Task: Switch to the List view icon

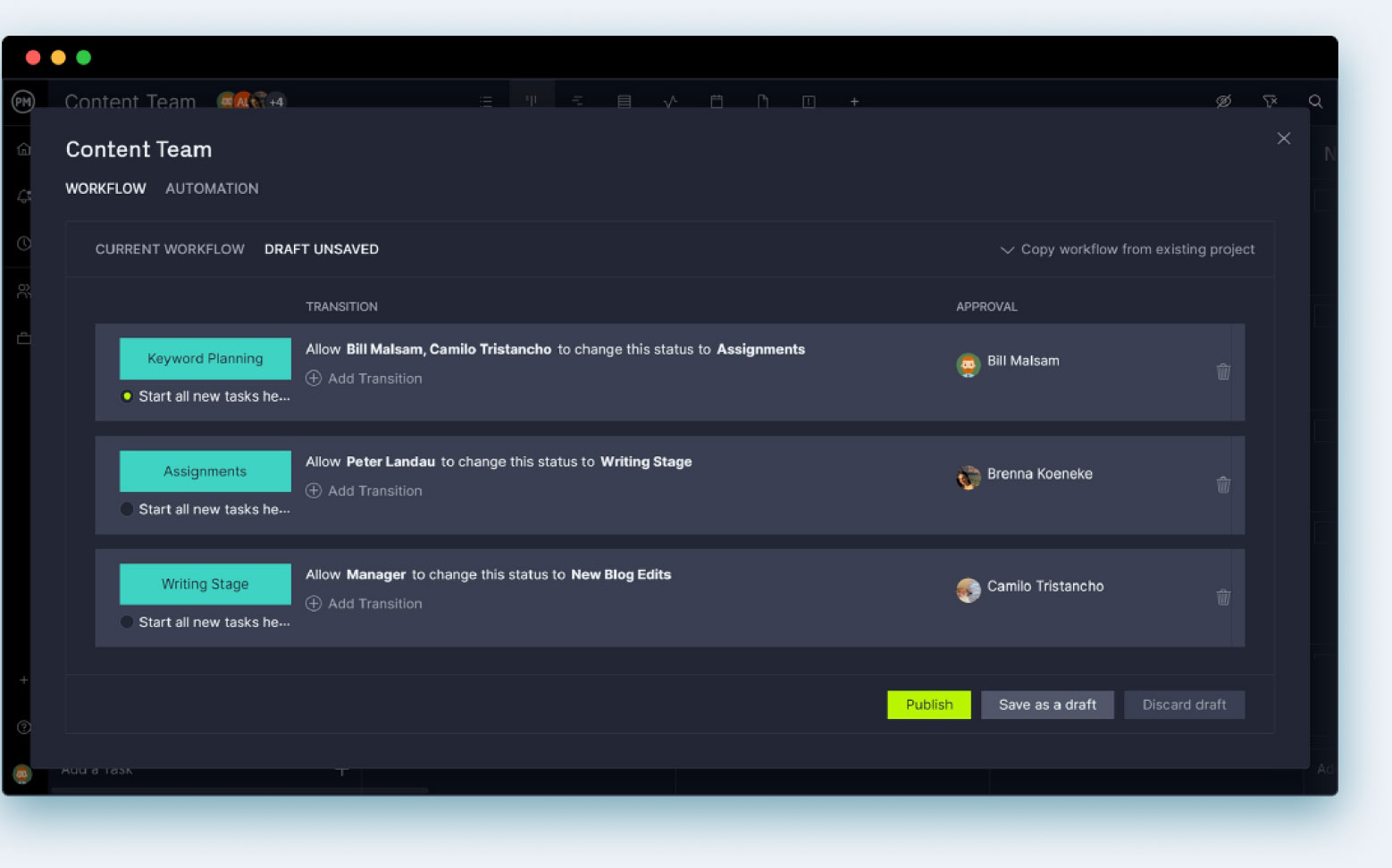Action: 486,101
